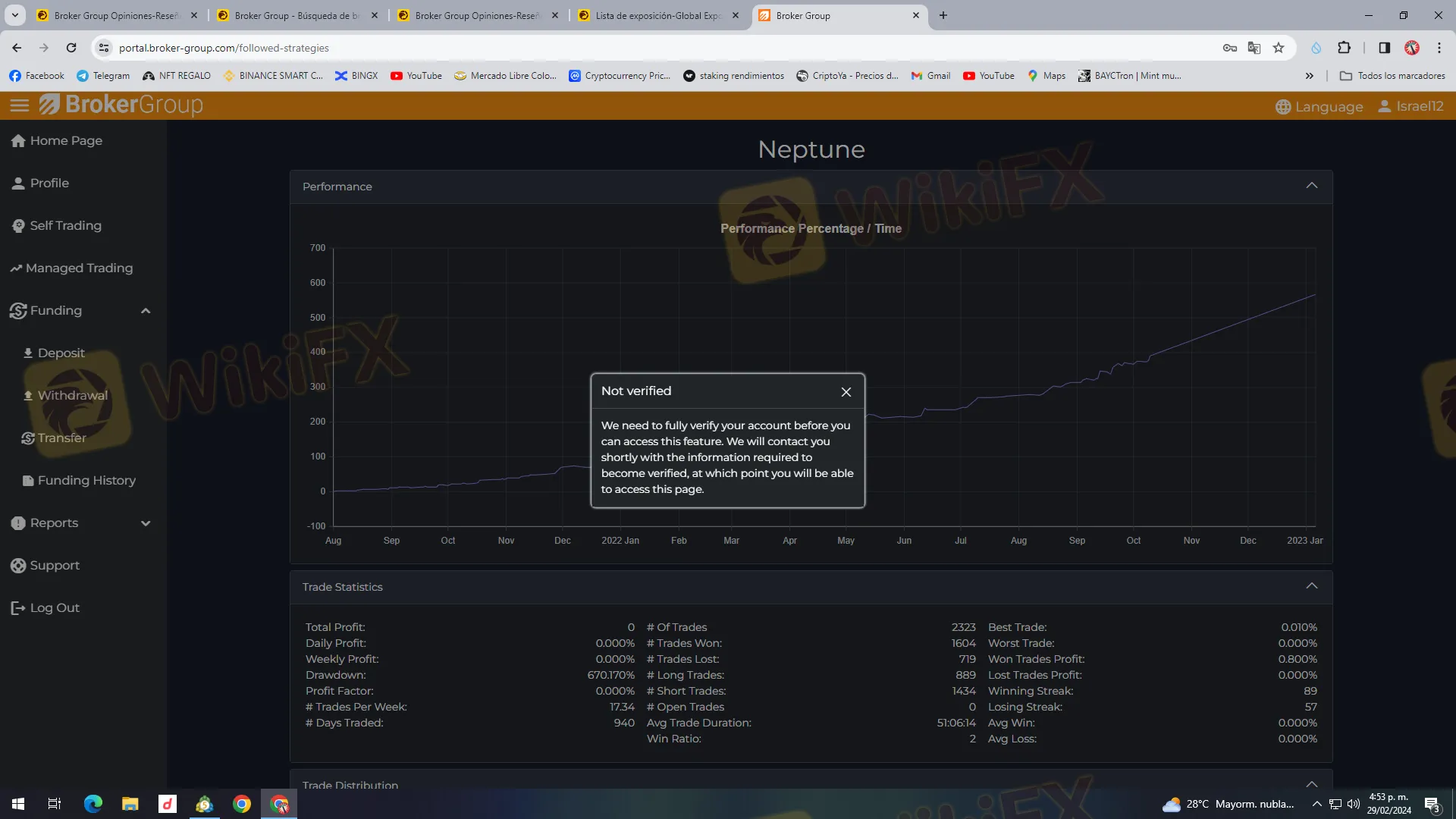Image resolution: width=1456 pixels, height=819 pixels.
Task: Open the Telegram bookmark
Action: [x=103, y=76]
